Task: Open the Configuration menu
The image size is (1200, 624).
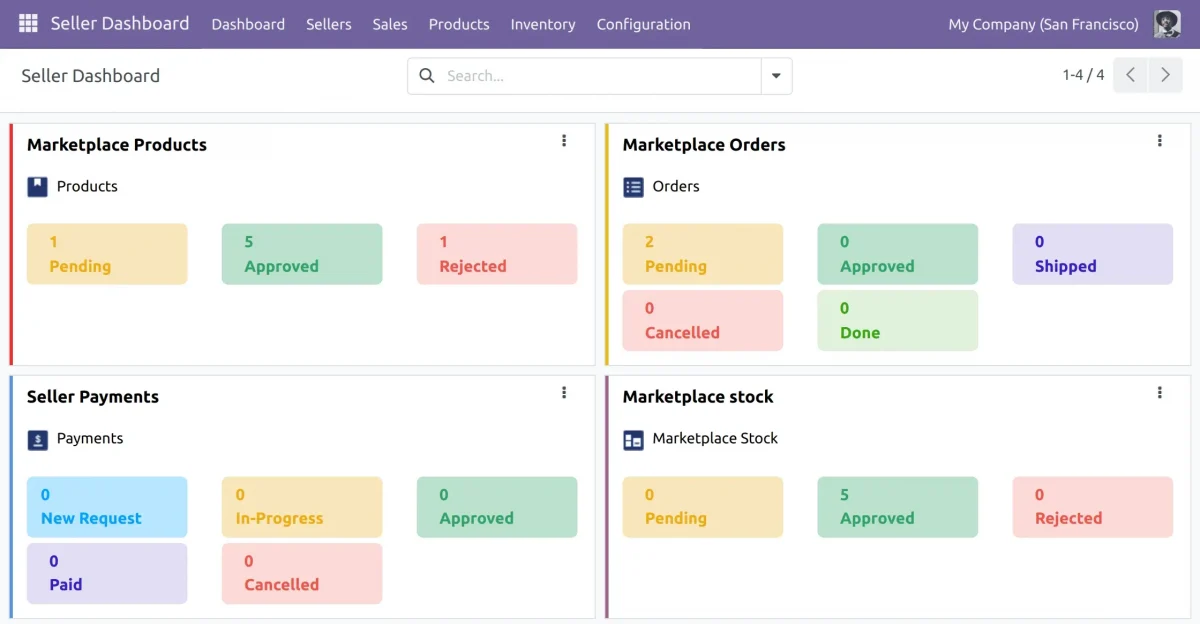Action: (643, 24)
